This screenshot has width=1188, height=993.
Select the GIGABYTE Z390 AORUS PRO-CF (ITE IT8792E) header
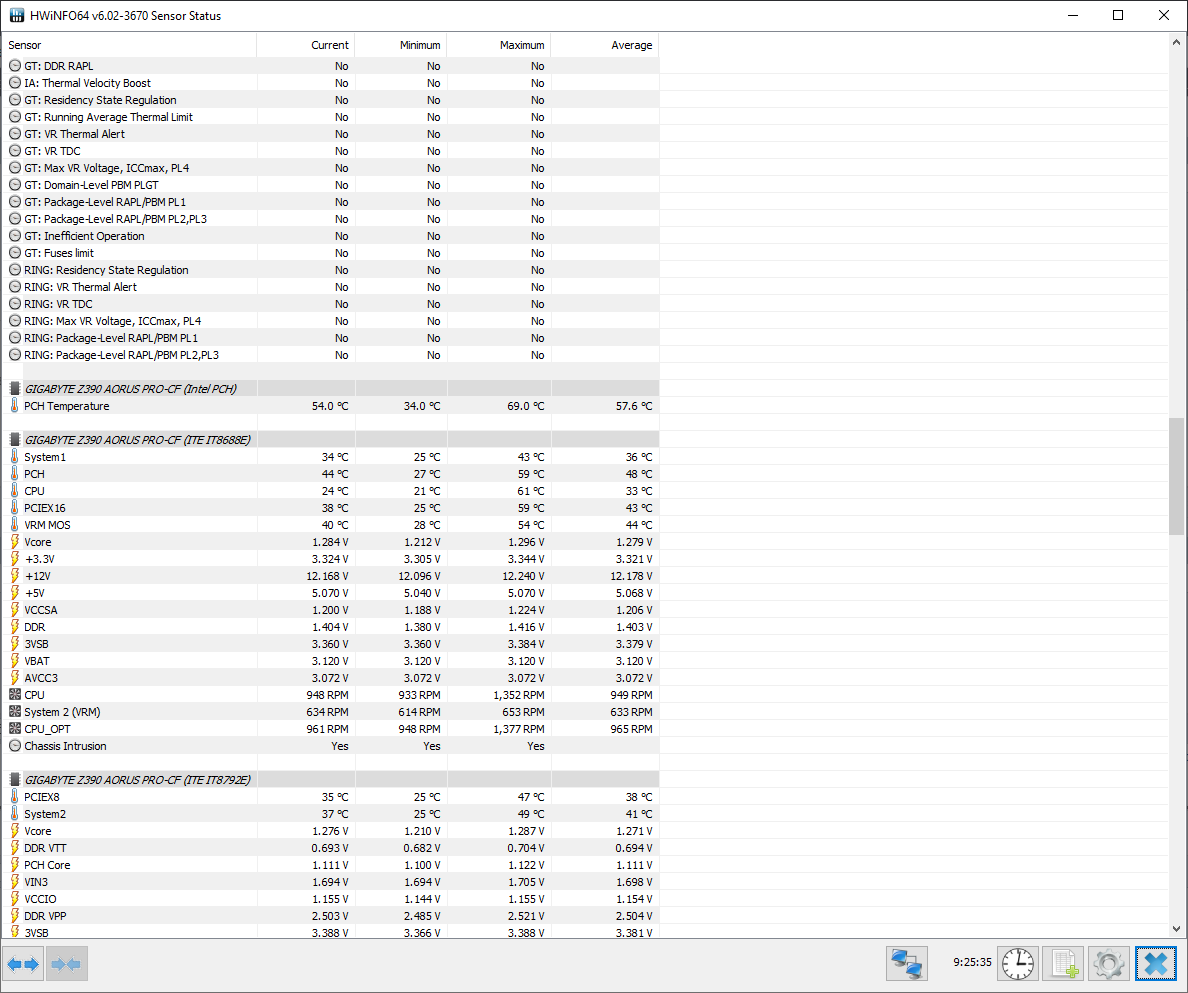(x=330, y=779)
